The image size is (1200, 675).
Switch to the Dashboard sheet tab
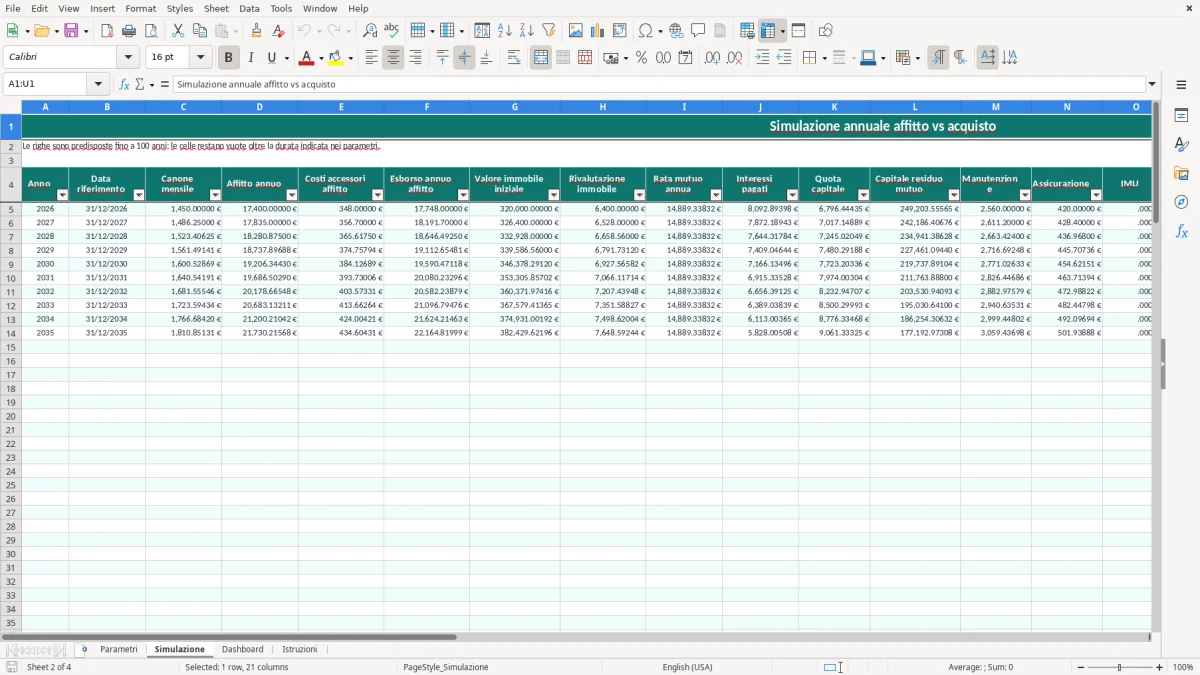pyautogui.click(x=243, y=650)
